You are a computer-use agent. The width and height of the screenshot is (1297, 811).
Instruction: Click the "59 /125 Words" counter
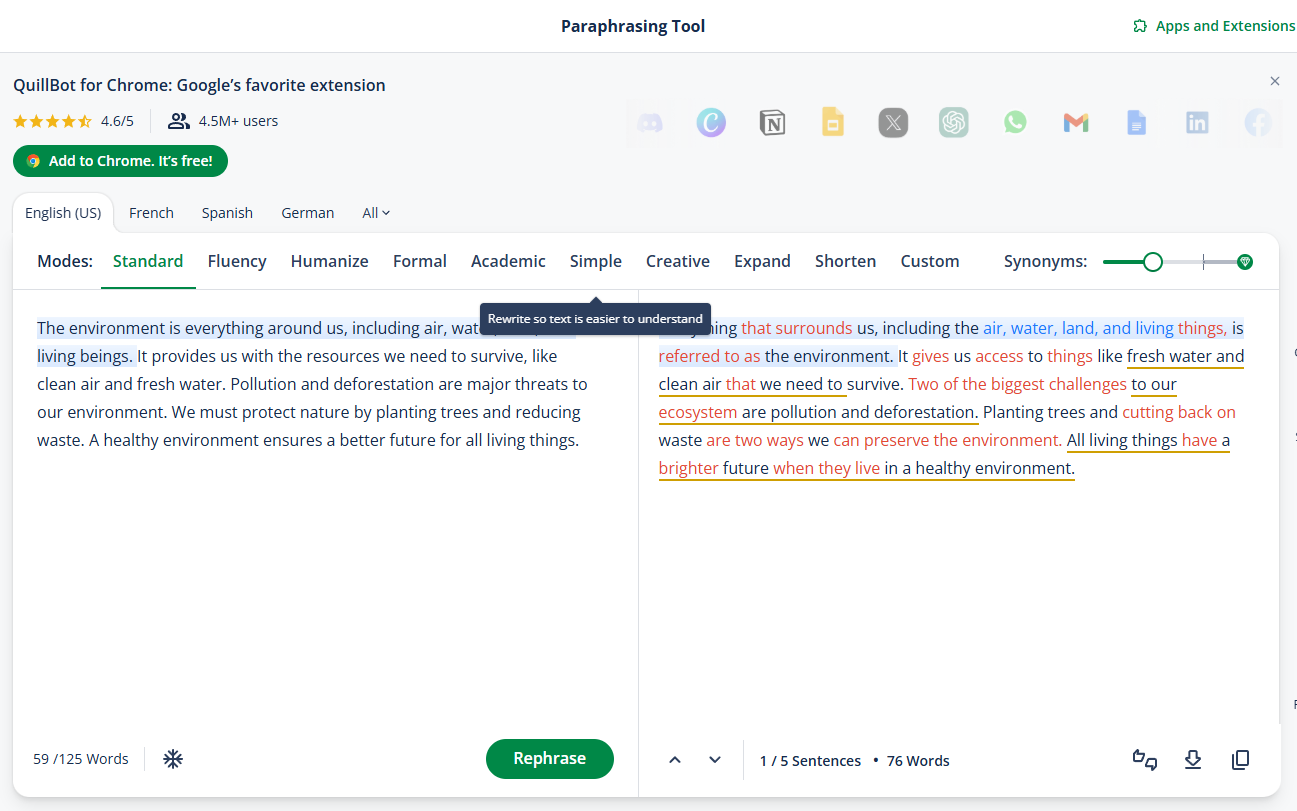point(81,759)
